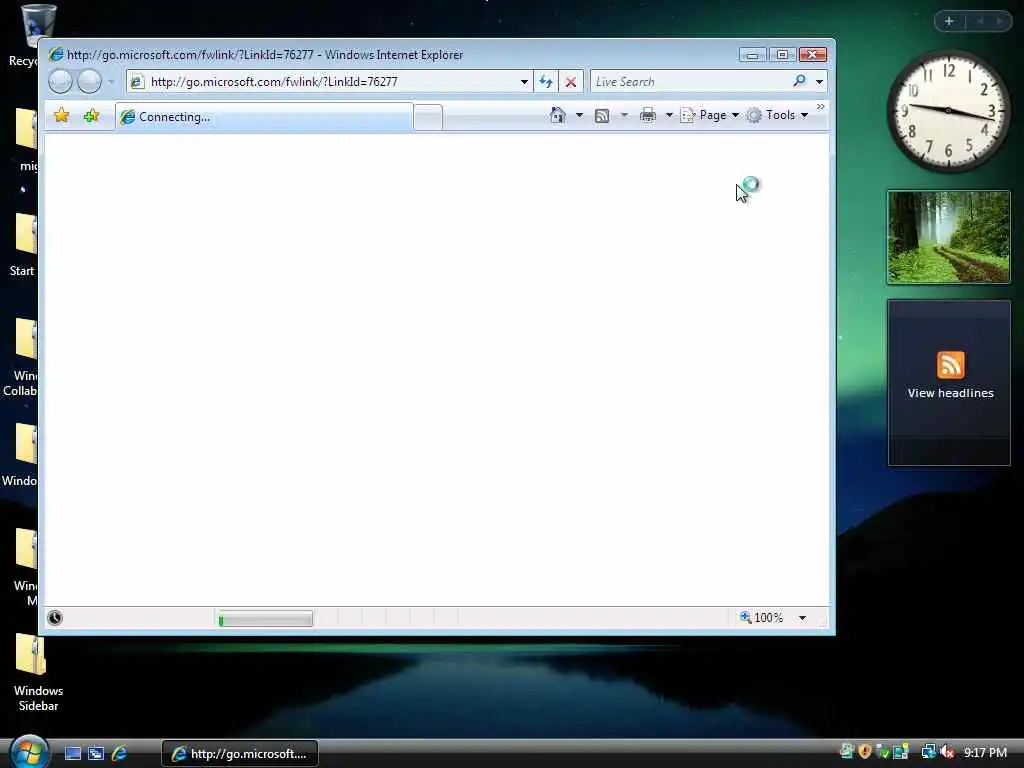Open the Favorites Center star icon
Viewport: 1024px width, 768px height.
(61, 116)
